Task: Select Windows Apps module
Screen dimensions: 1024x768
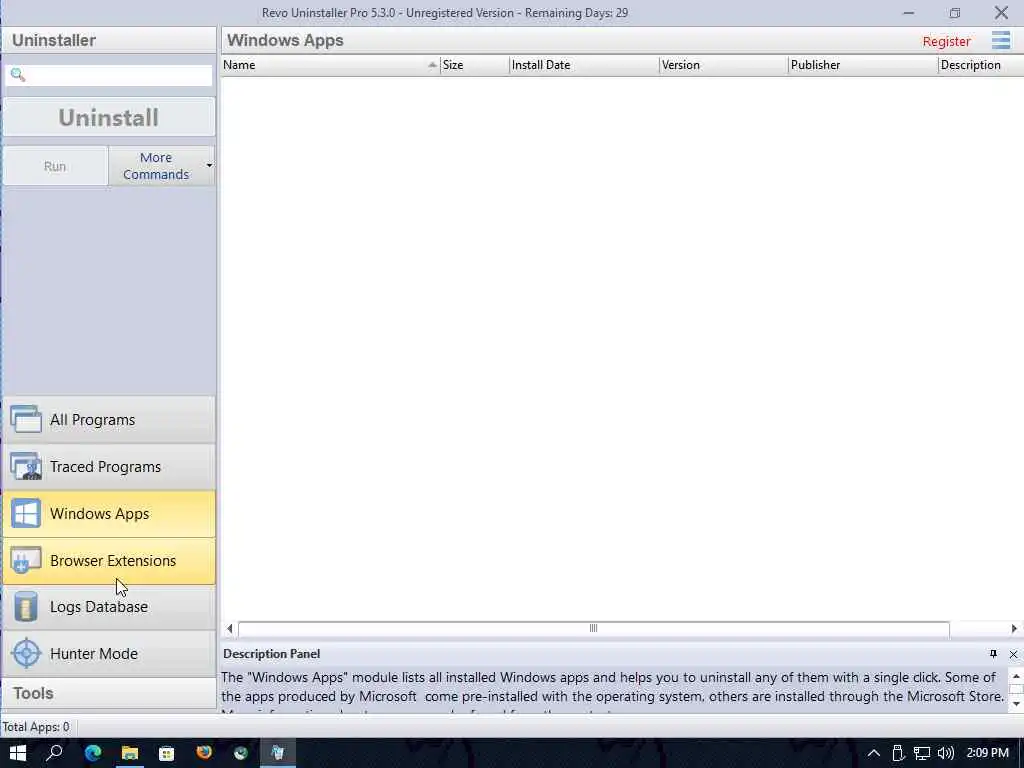Action: click(108, 513)
